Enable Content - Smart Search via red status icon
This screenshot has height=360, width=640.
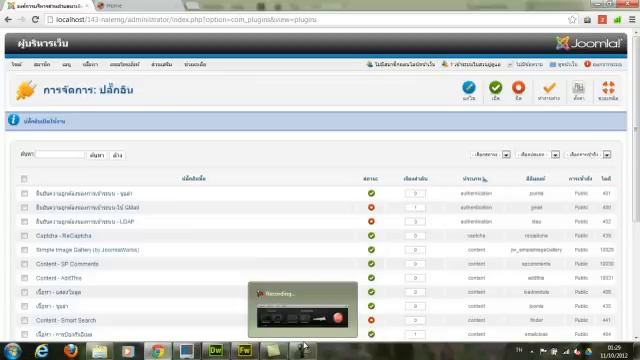tap(371, 320)
